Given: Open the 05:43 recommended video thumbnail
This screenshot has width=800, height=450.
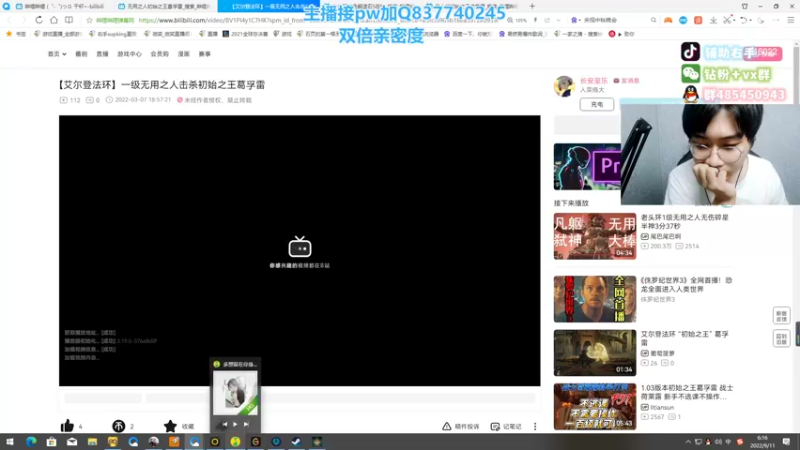Looking at the screenshot, I should click(x=595, y=406).
